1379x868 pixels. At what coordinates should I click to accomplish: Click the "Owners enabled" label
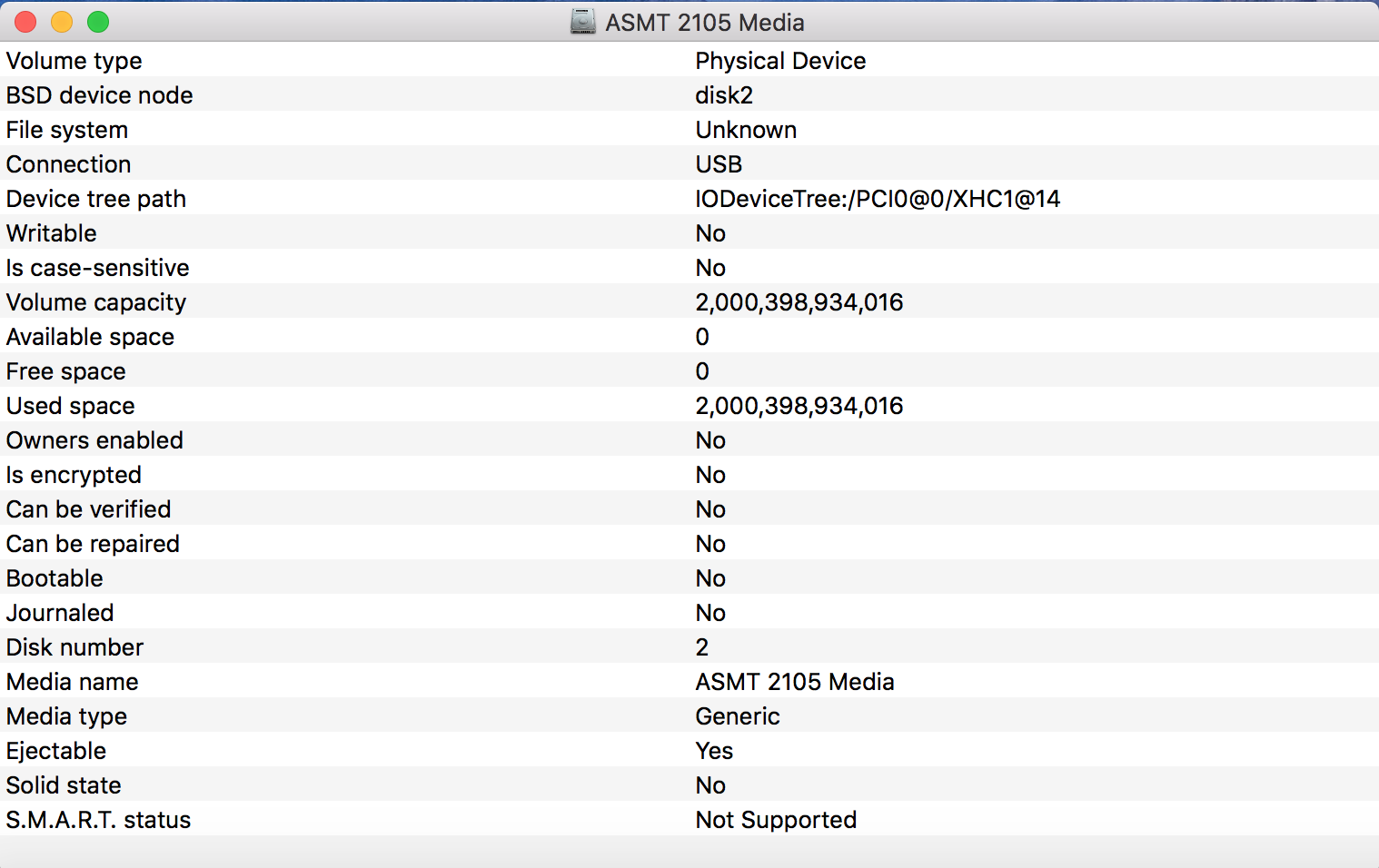point(95,440)
